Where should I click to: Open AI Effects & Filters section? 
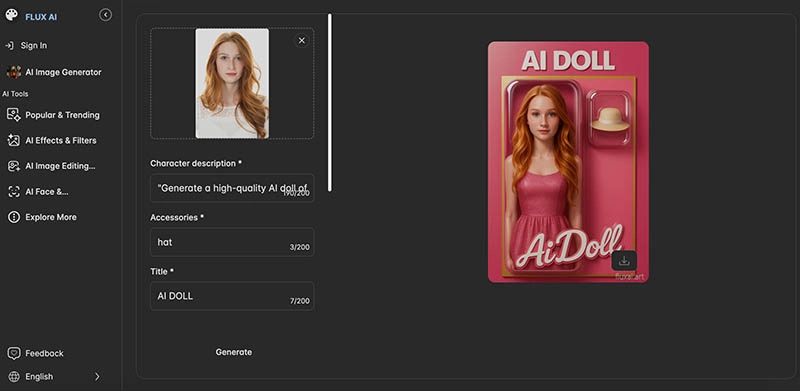point(61,140)
